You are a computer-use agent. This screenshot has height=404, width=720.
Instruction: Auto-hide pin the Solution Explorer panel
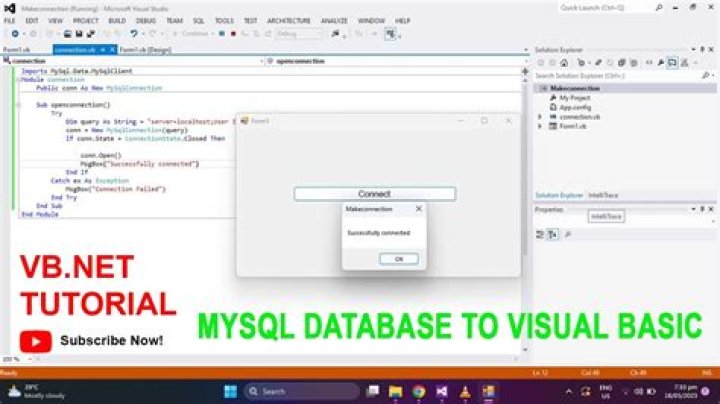pyautogui.click(x=702, y=50)
